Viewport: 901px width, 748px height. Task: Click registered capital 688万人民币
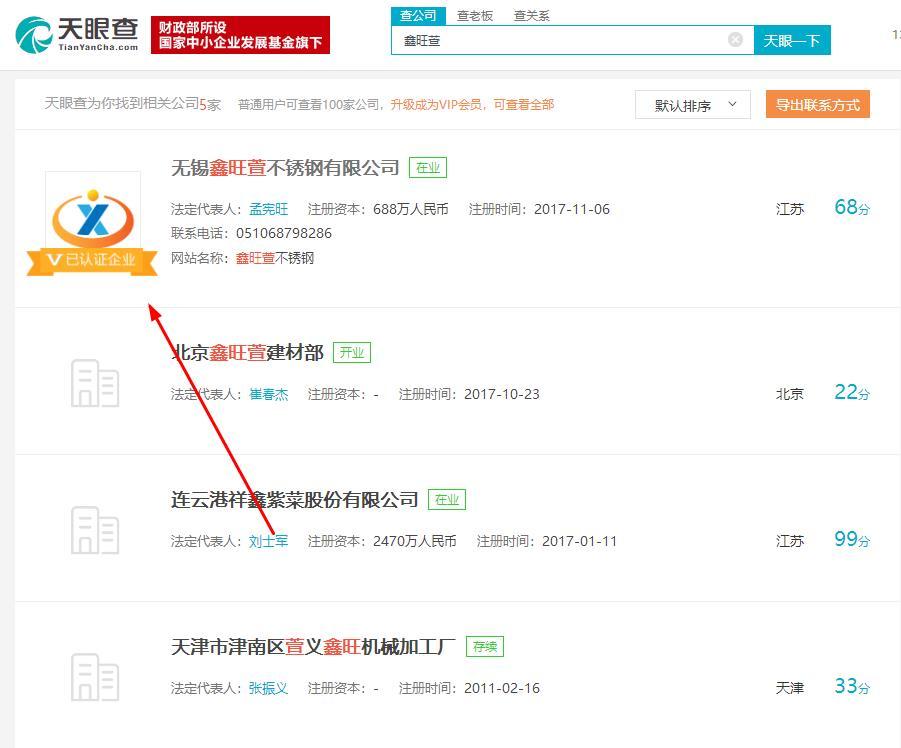(x=410, y=209)
